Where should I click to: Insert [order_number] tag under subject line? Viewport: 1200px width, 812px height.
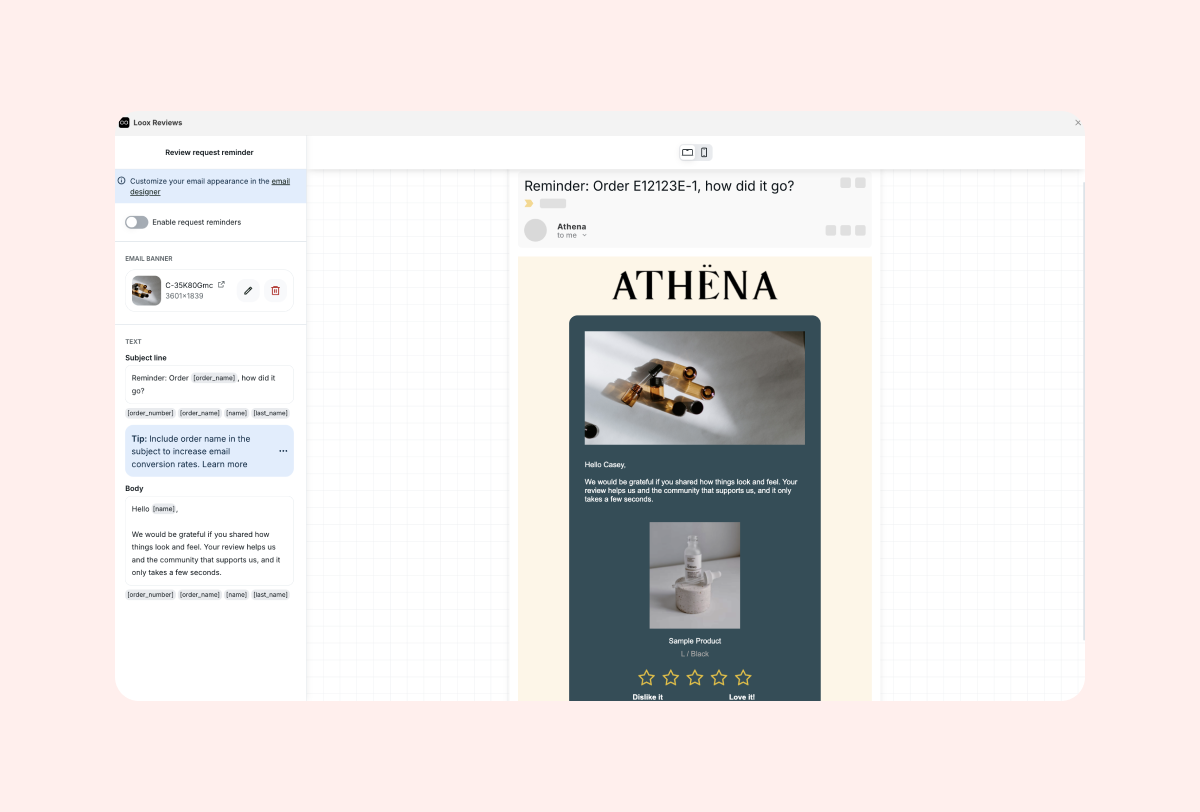(x=150, y=413)
